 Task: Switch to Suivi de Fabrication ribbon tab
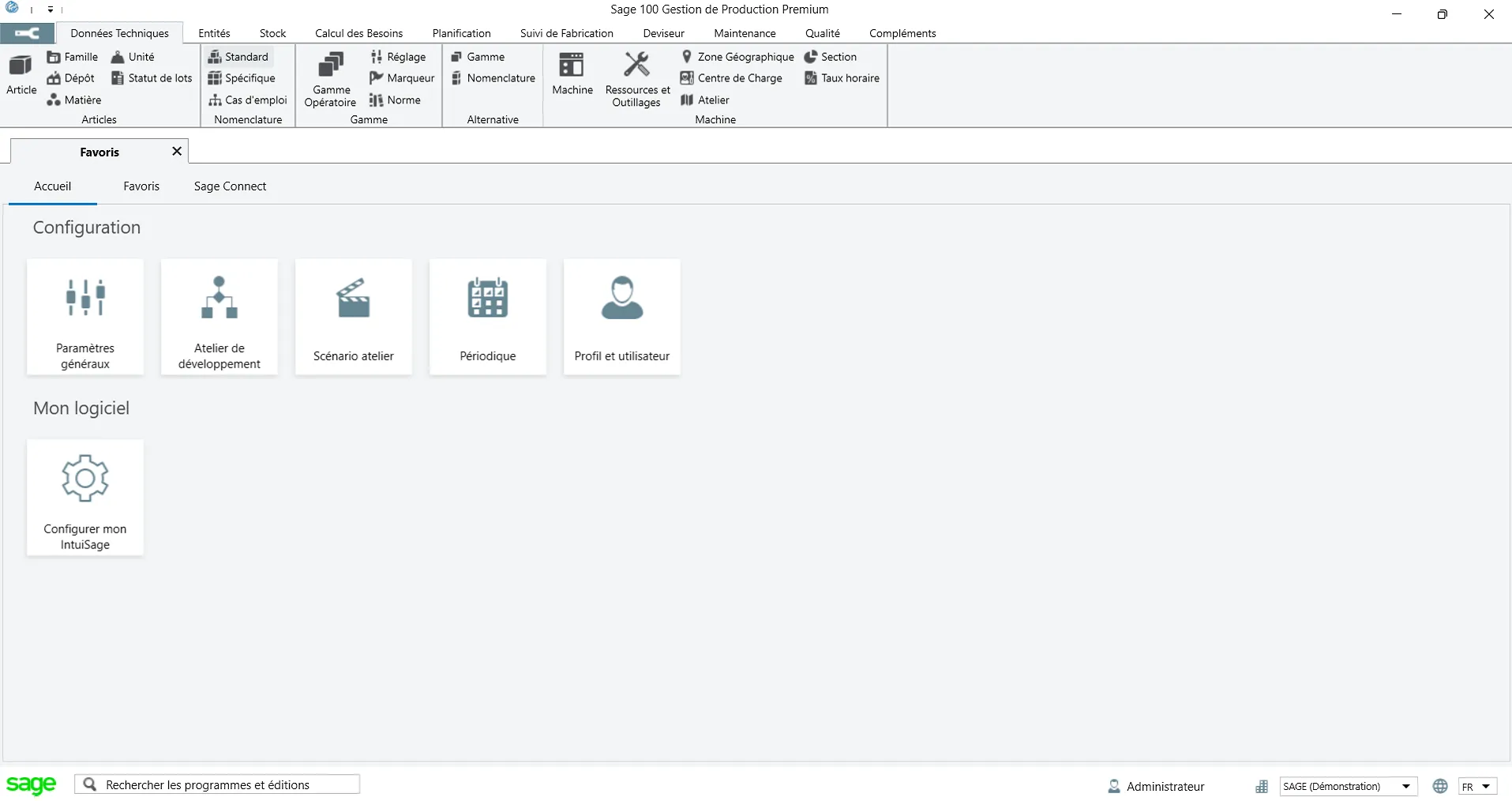pyautogui.click(x=566, y=33)
